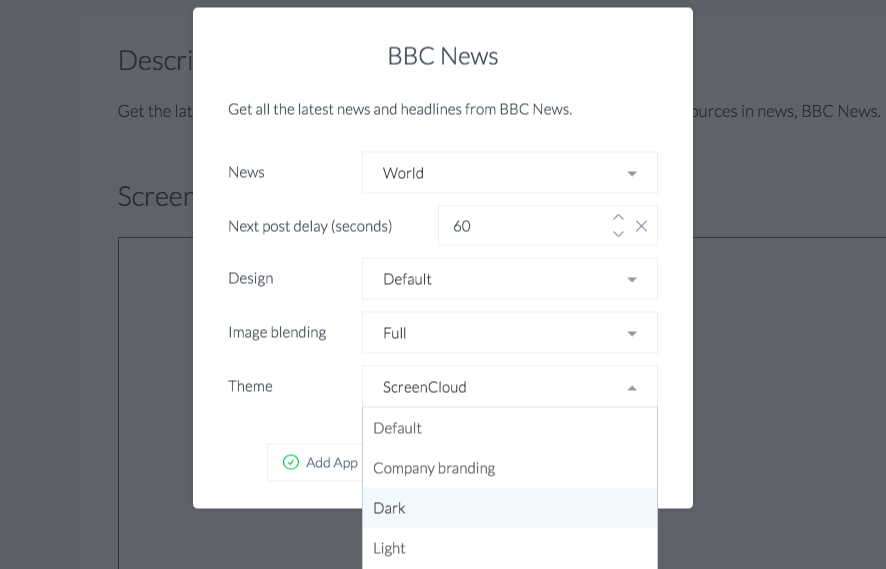The image size is (886, 569).
Task: Click the Theme field label
Action: (250, 386)
